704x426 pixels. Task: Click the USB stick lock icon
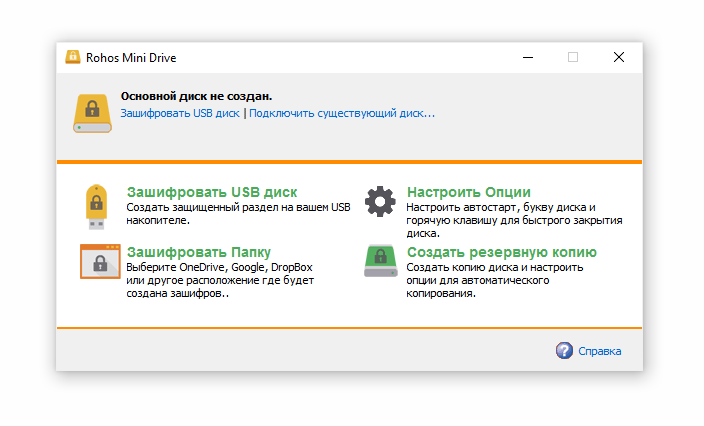[96, 206]
